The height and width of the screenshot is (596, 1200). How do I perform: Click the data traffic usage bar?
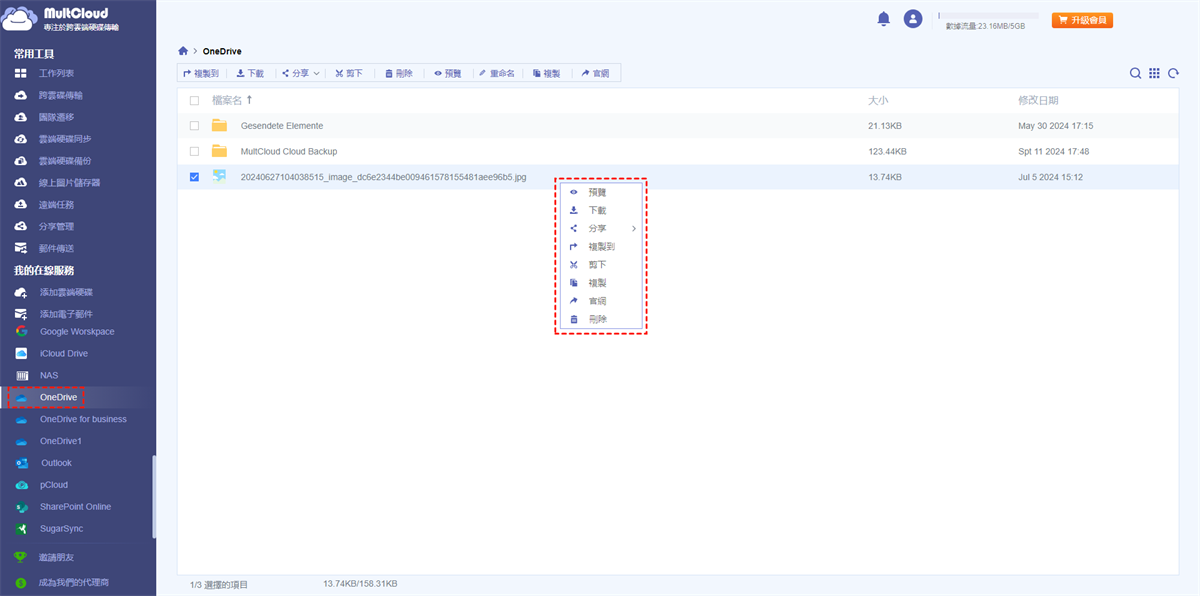click(x=988, y=16)
